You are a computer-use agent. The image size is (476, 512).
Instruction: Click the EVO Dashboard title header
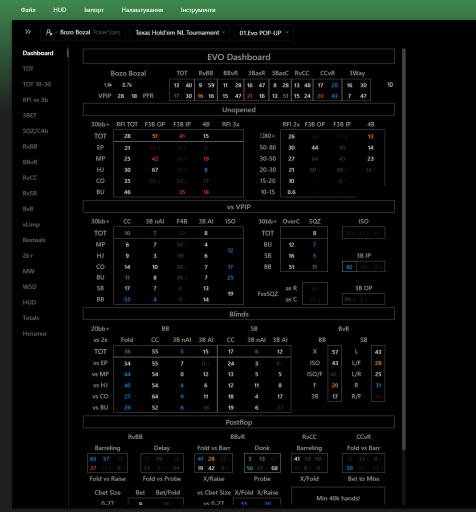[x=239, y=57]
